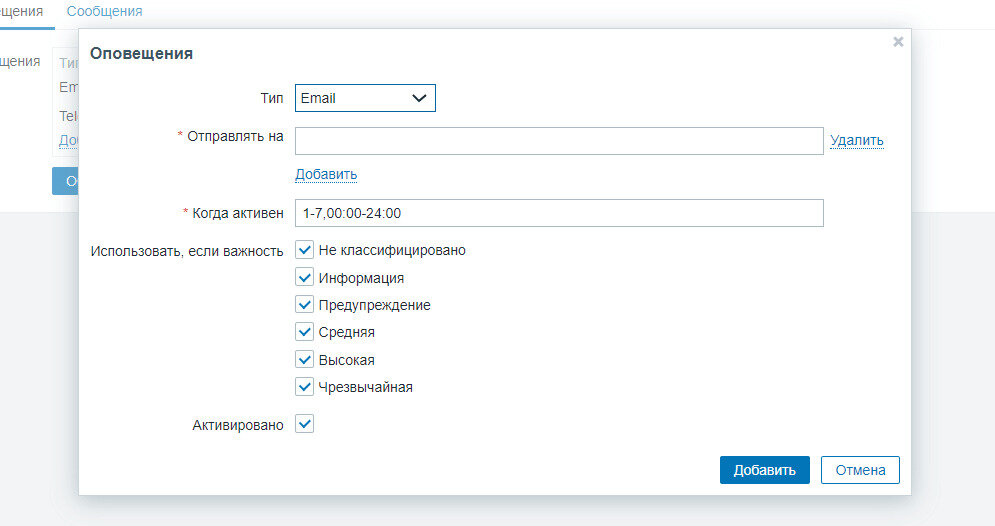The height and width of the screenshot is (526, 995).
Task: Click the Добавить link under the address field
Action: (325, 174)
